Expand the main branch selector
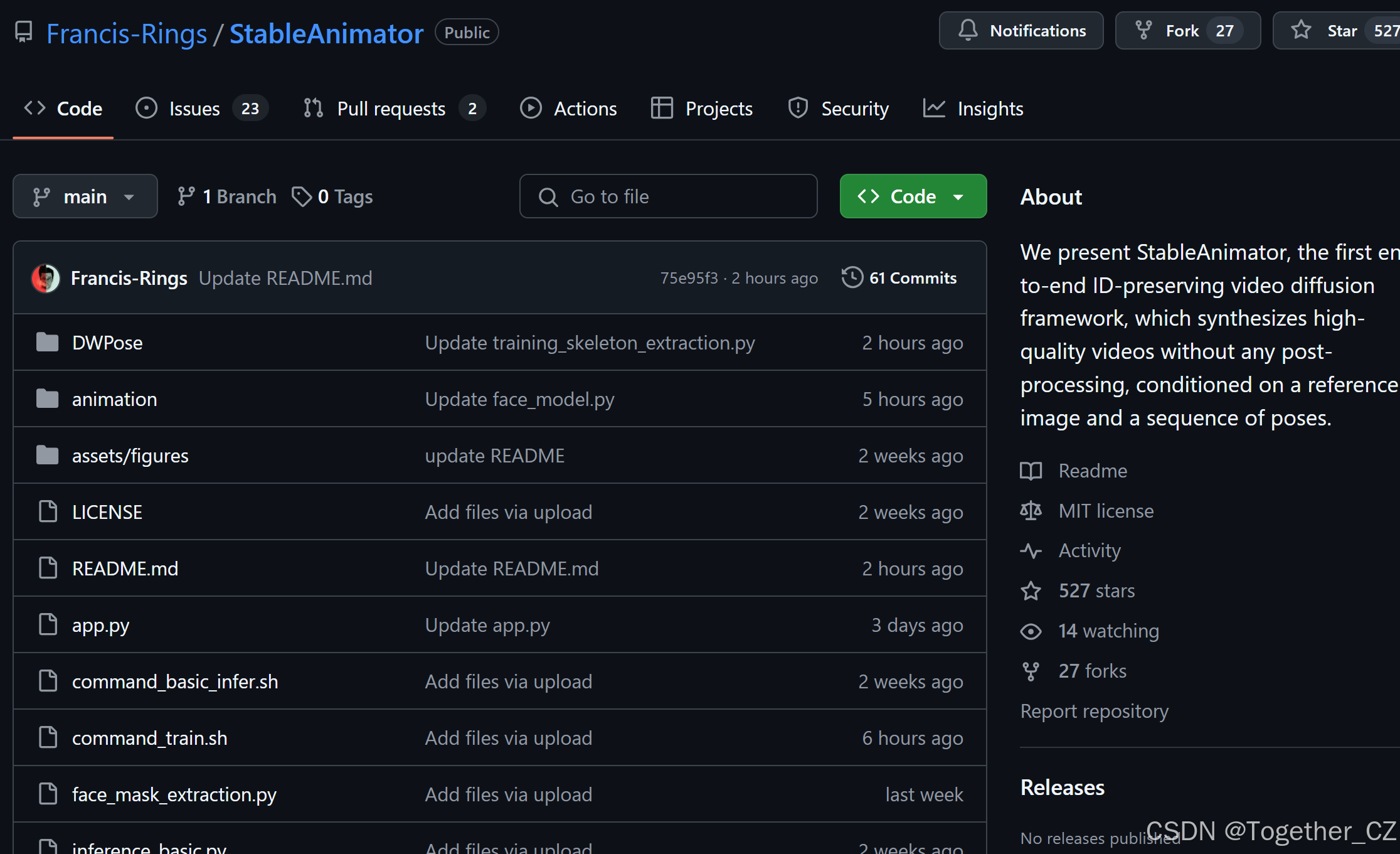Viewport: 1400px width, 854px height. coord(85,196)
